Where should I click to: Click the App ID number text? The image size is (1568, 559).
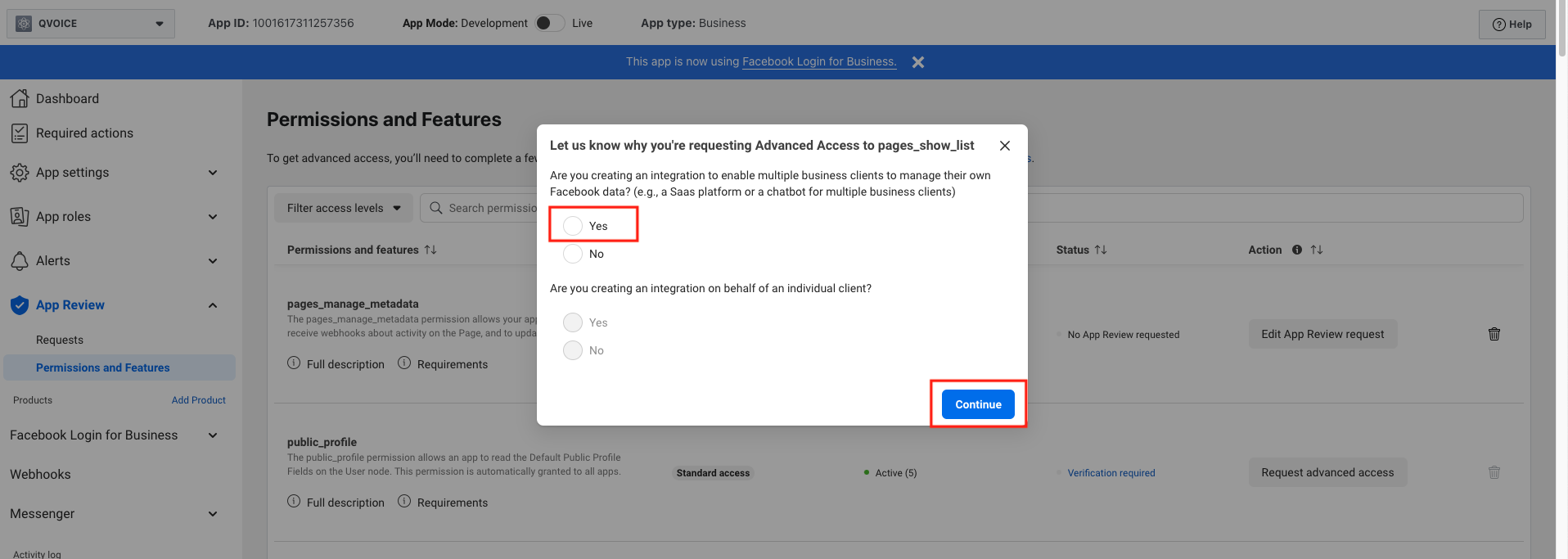pos(303,23)
